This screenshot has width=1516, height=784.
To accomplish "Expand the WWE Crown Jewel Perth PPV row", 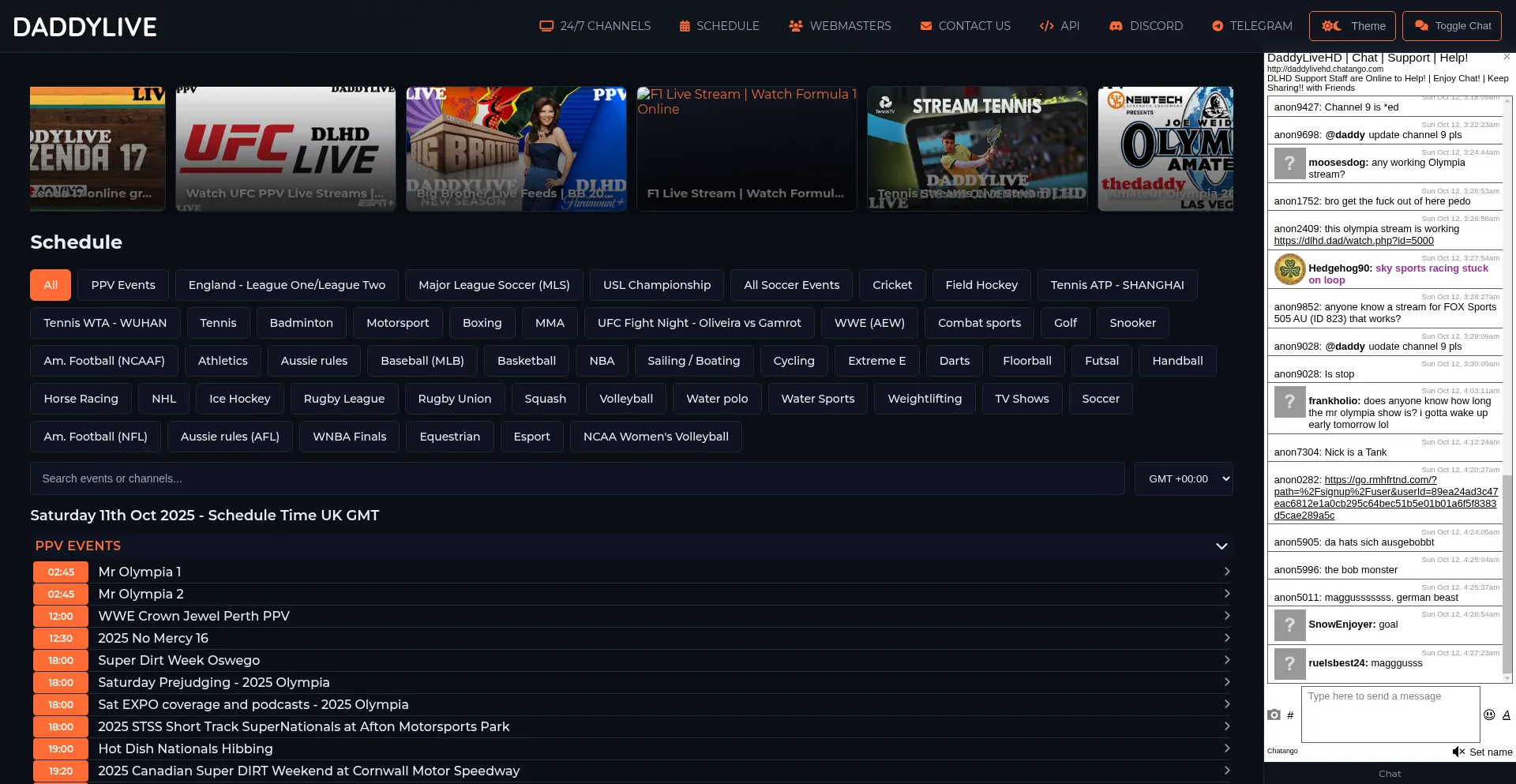I will pyautogui.click(x=1226, y=616).
